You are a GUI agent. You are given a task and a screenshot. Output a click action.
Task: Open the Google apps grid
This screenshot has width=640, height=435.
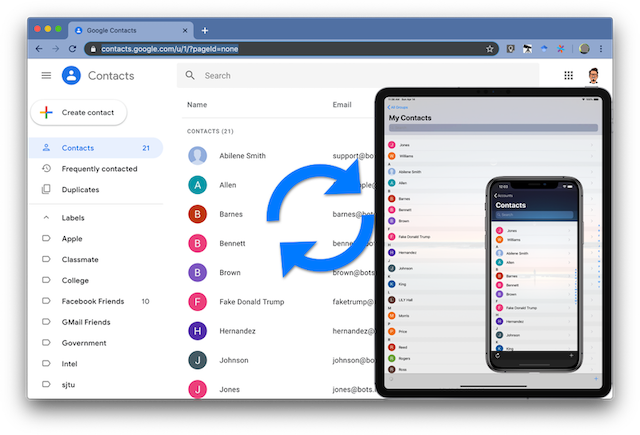pos(568,75)
